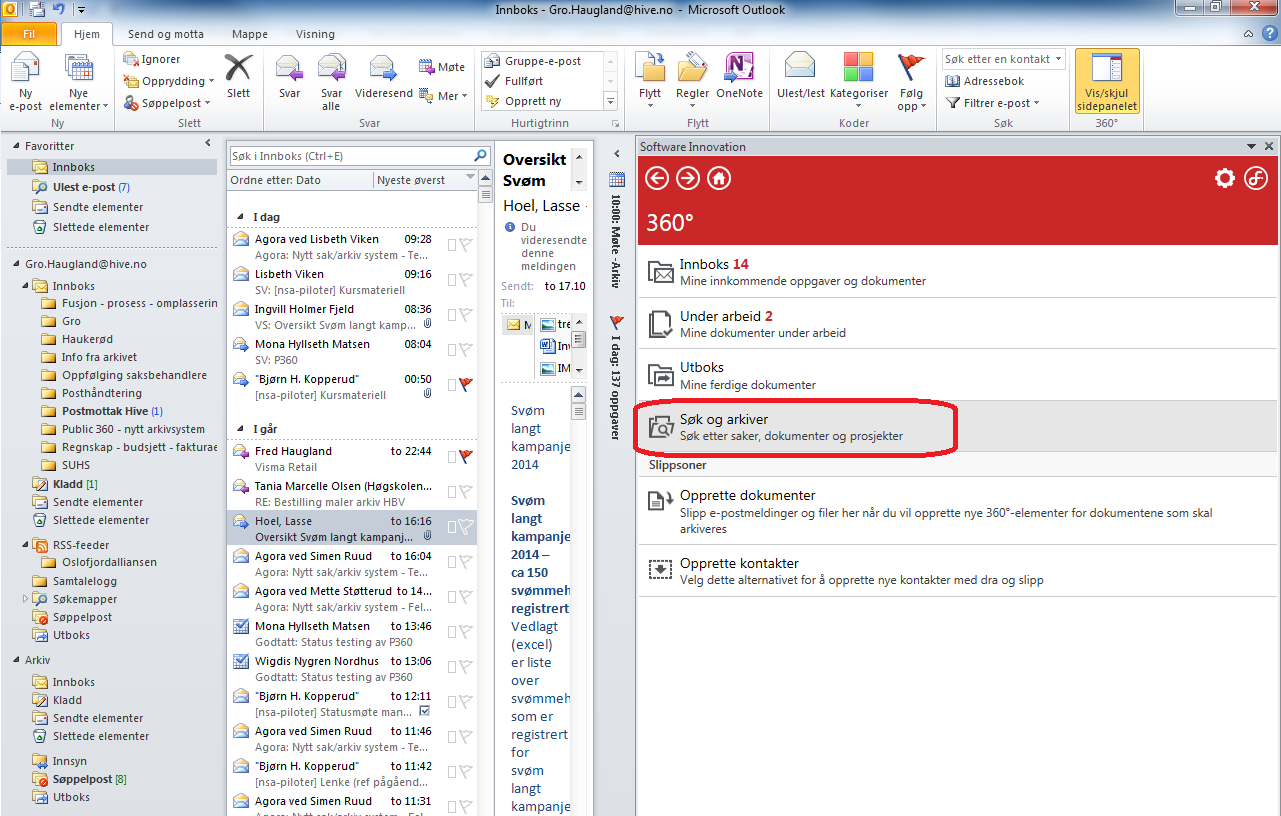Open the Fil tab

[28, 34]
